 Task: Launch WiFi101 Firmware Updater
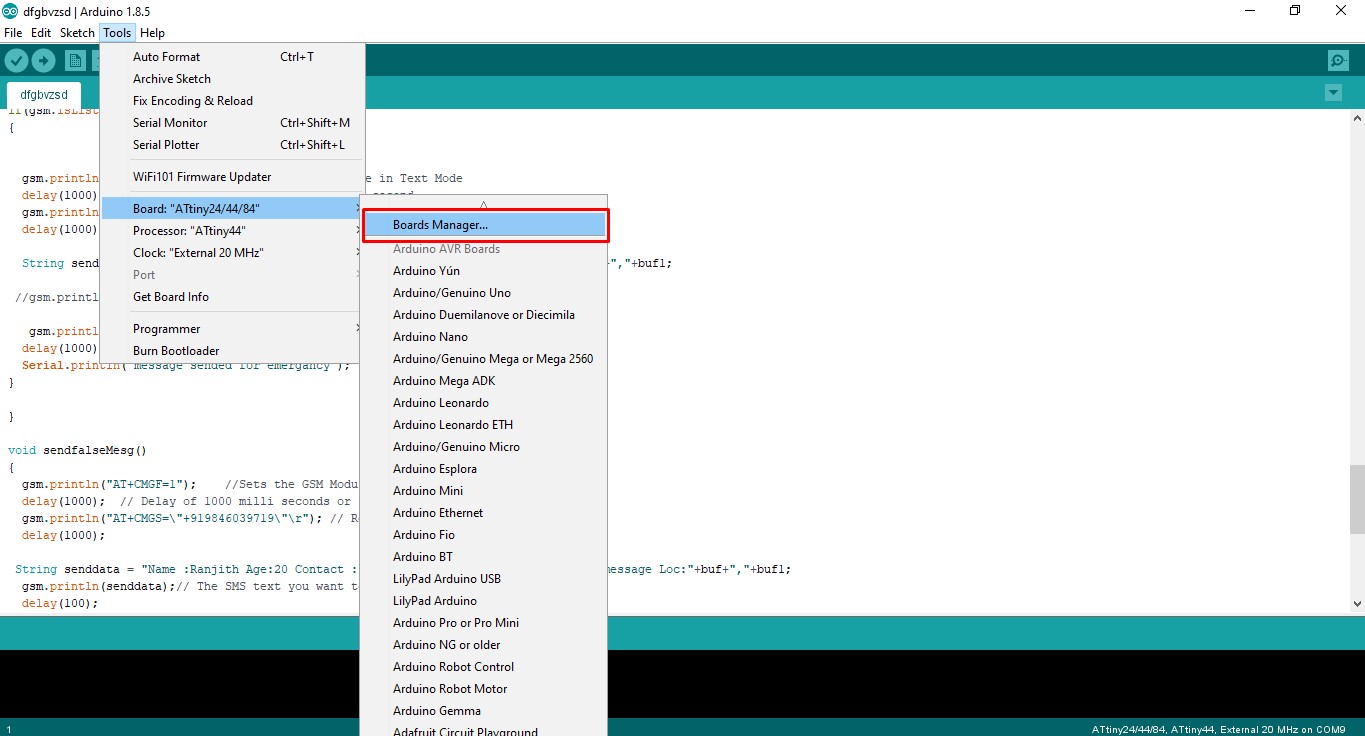click(x=232, y=177)
